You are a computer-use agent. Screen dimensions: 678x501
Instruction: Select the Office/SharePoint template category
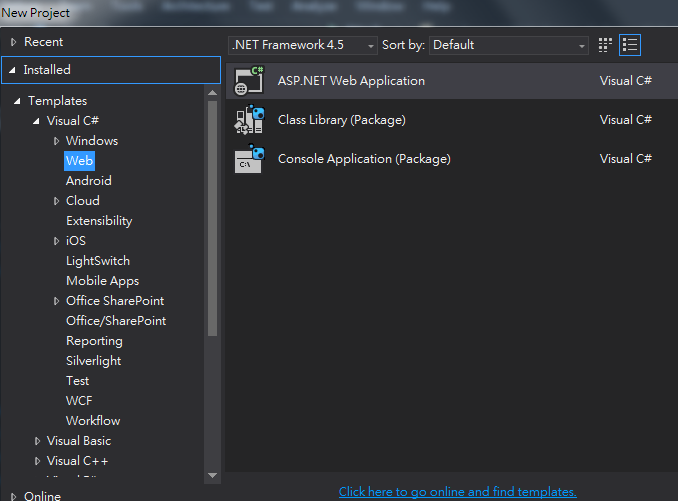116,321
